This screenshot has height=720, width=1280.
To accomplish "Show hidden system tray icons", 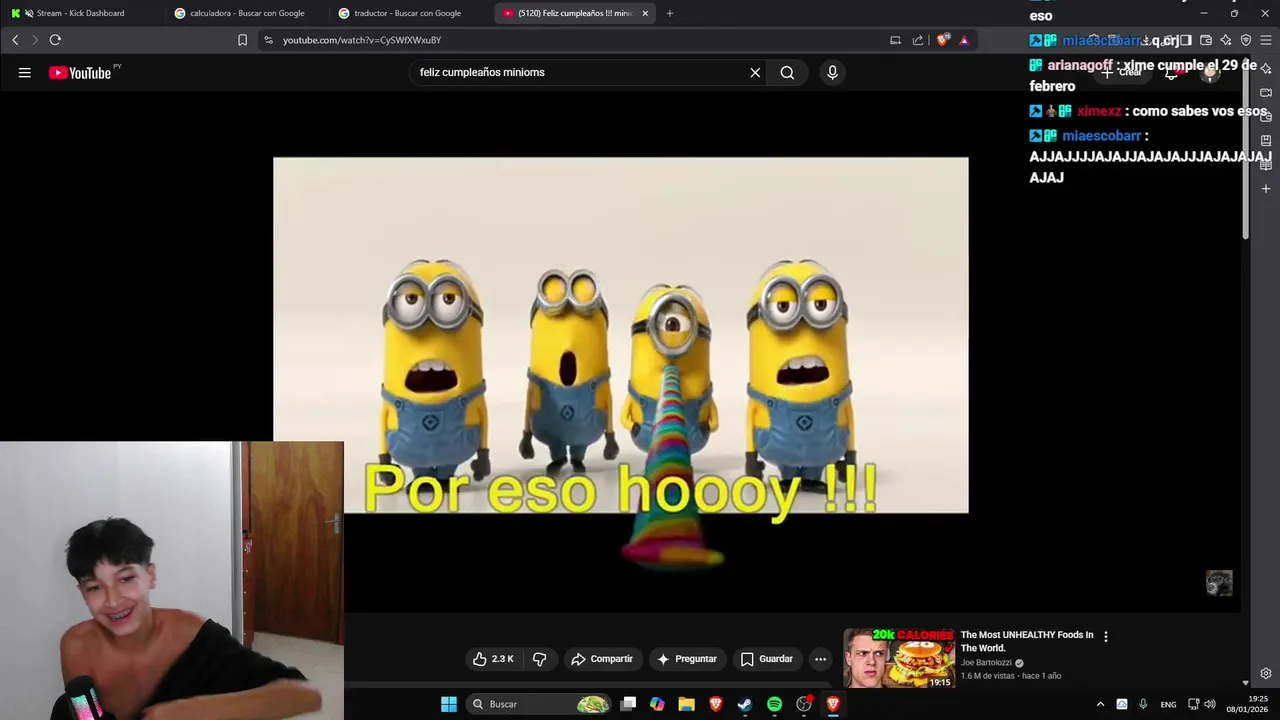I will pyautogui.click(x=1100, y=704).
